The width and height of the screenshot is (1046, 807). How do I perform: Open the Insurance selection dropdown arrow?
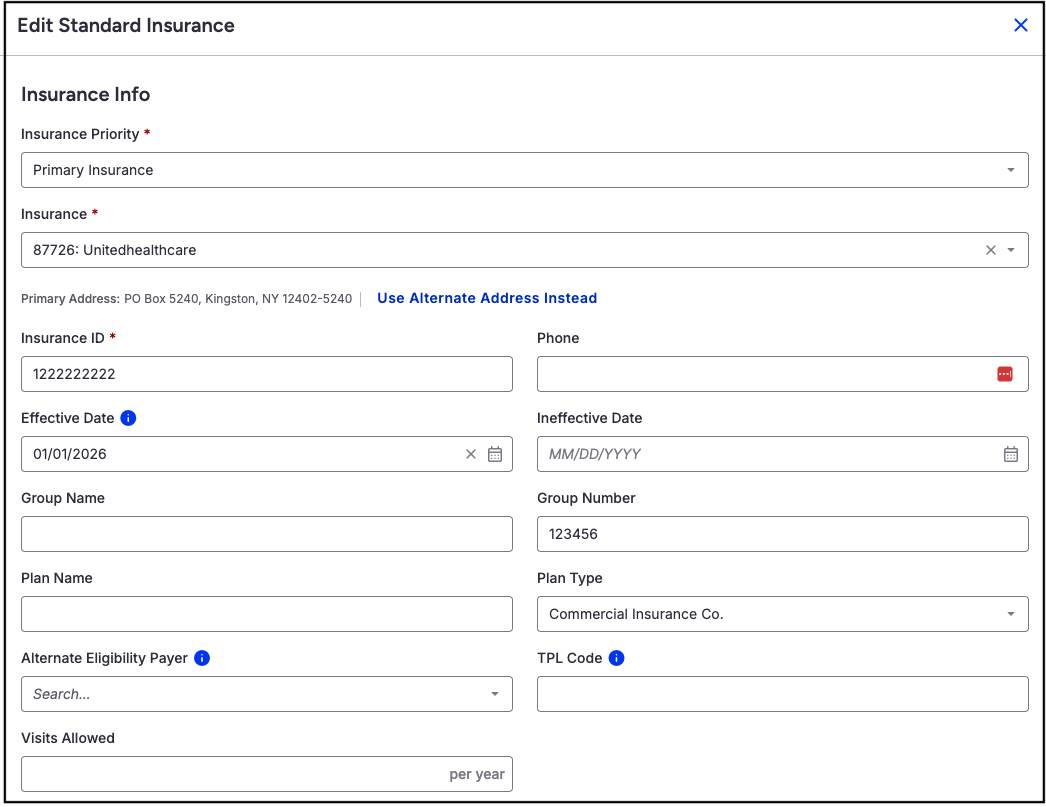[x=1011, y=250]
